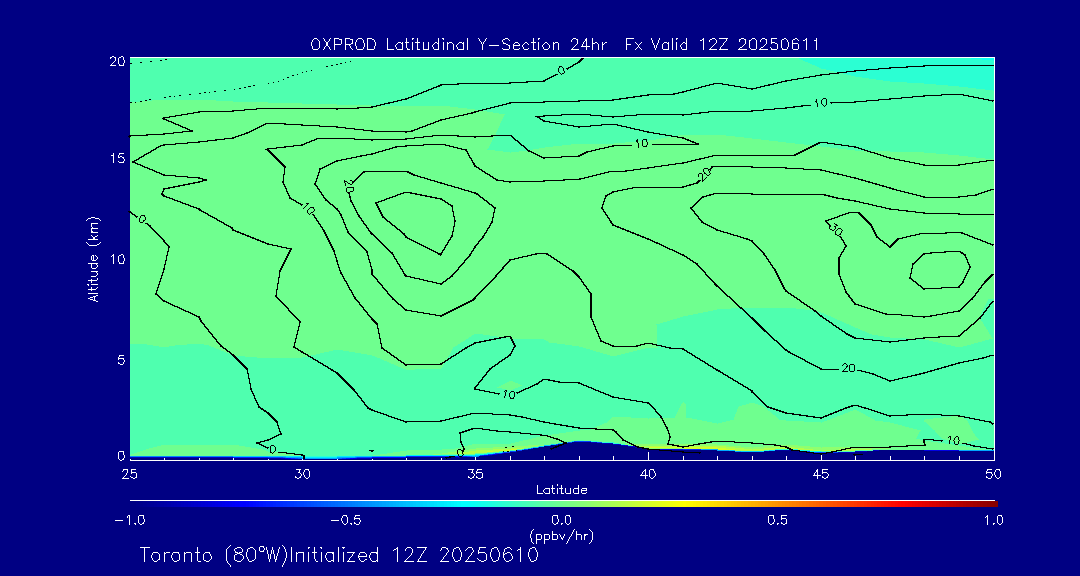Select the altitude axis tick label 20

coord(116,61)
